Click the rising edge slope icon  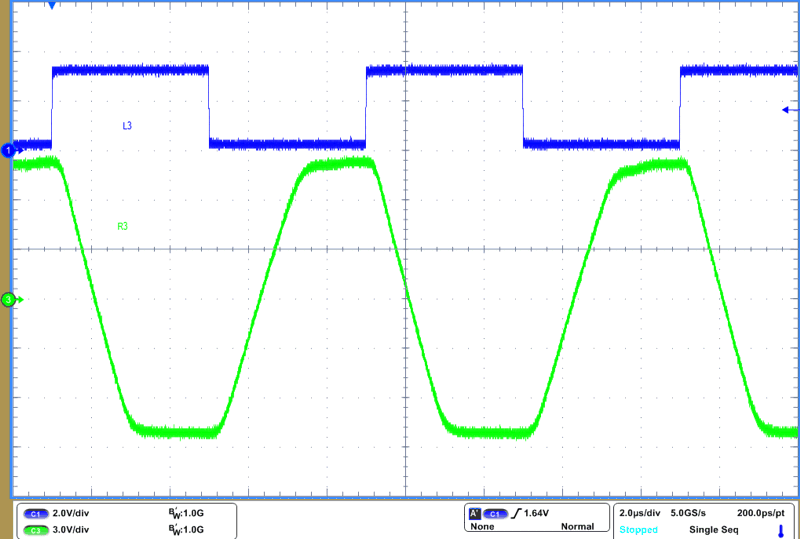pyautogui.click(x=518, y=513)
